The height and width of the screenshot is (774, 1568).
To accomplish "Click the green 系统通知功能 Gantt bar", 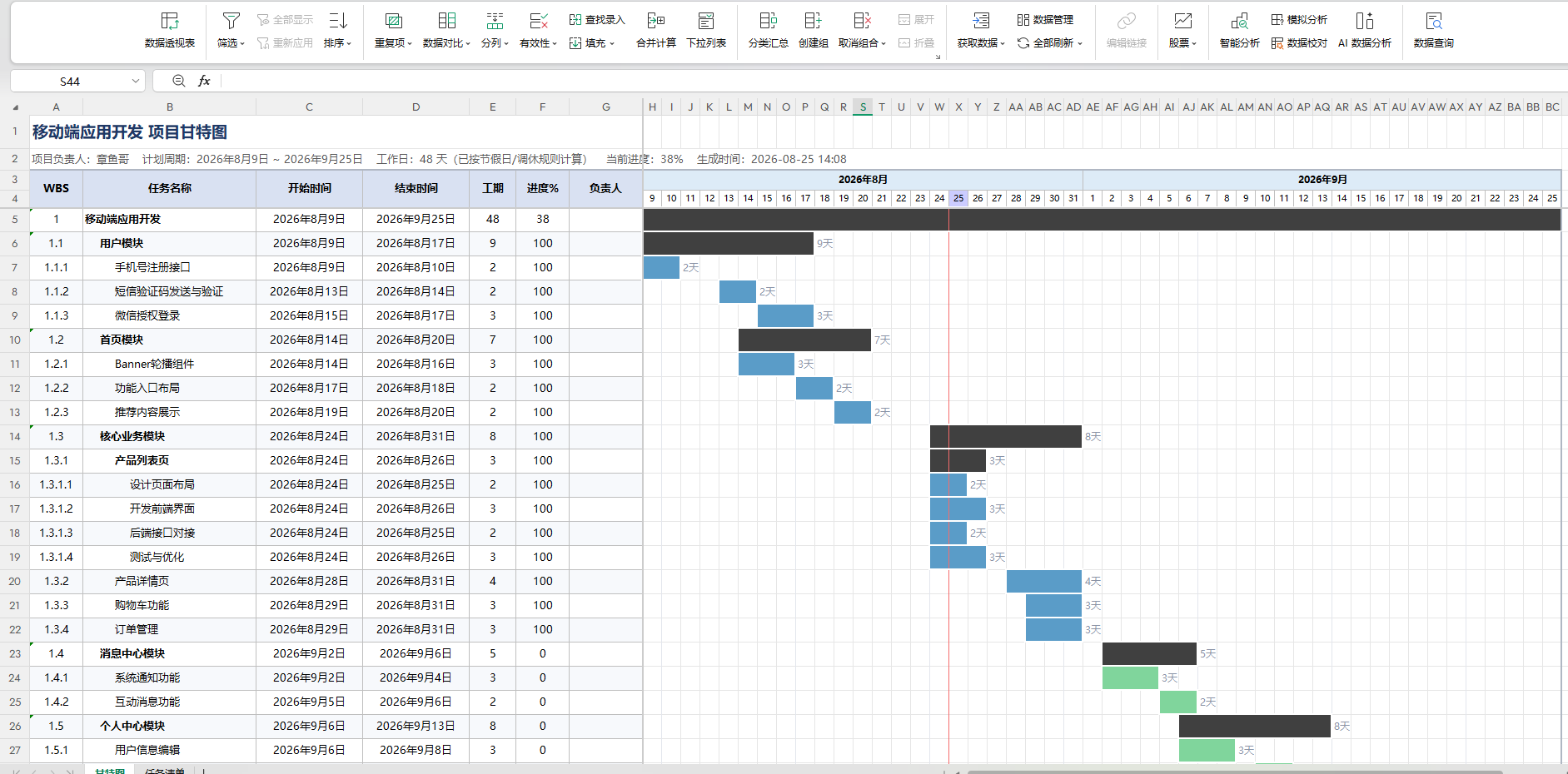I will click(1130, 677).
